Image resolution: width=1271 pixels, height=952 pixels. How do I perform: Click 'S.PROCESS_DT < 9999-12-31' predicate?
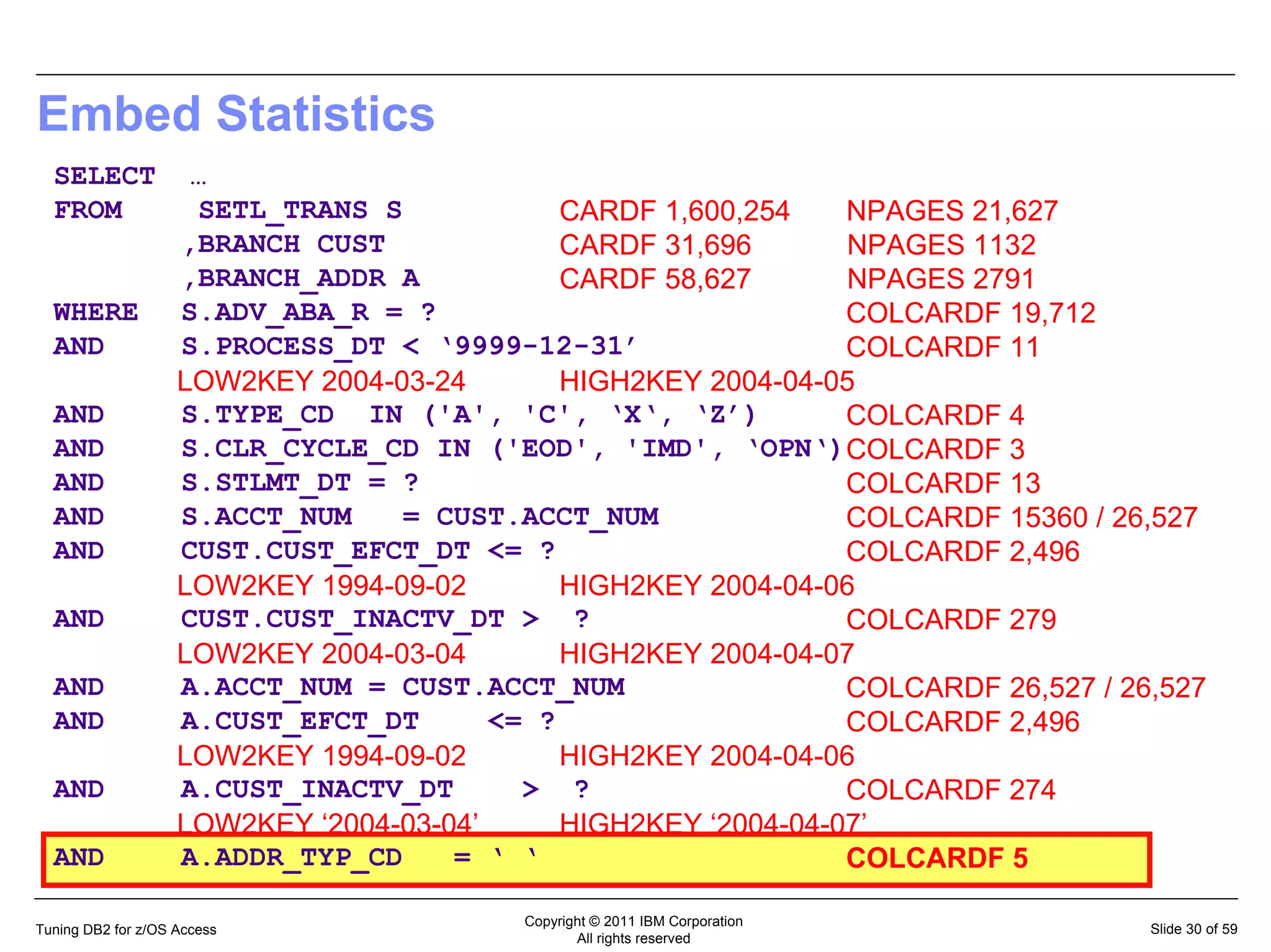tap(408, 347)
